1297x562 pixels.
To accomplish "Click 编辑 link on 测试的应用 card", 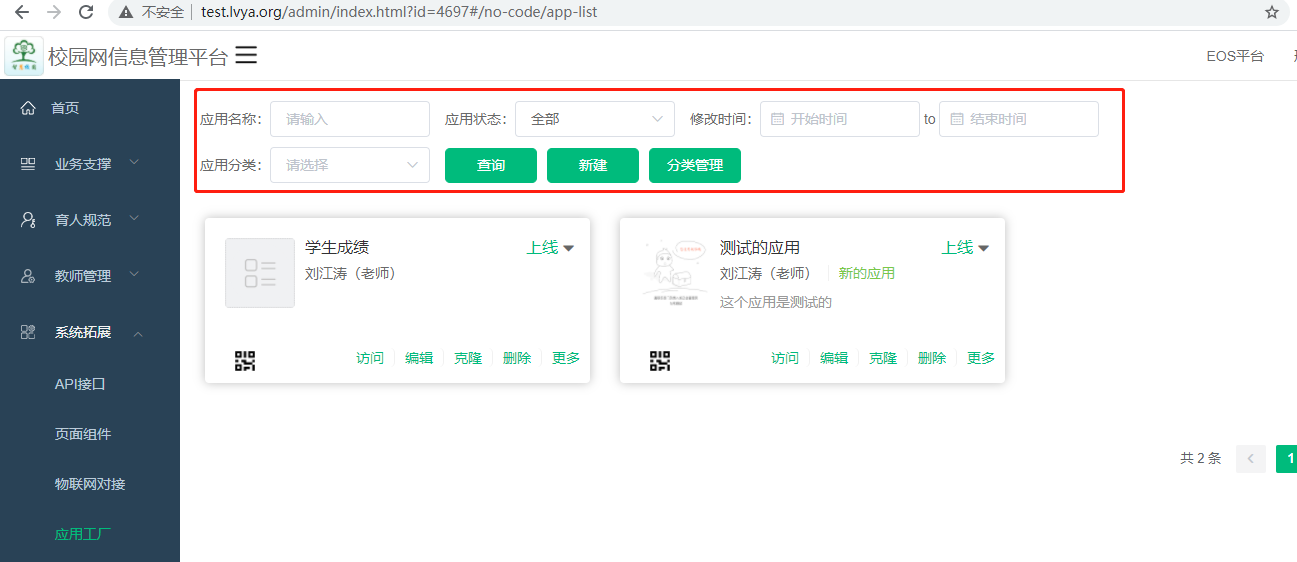I will (834, 358).
